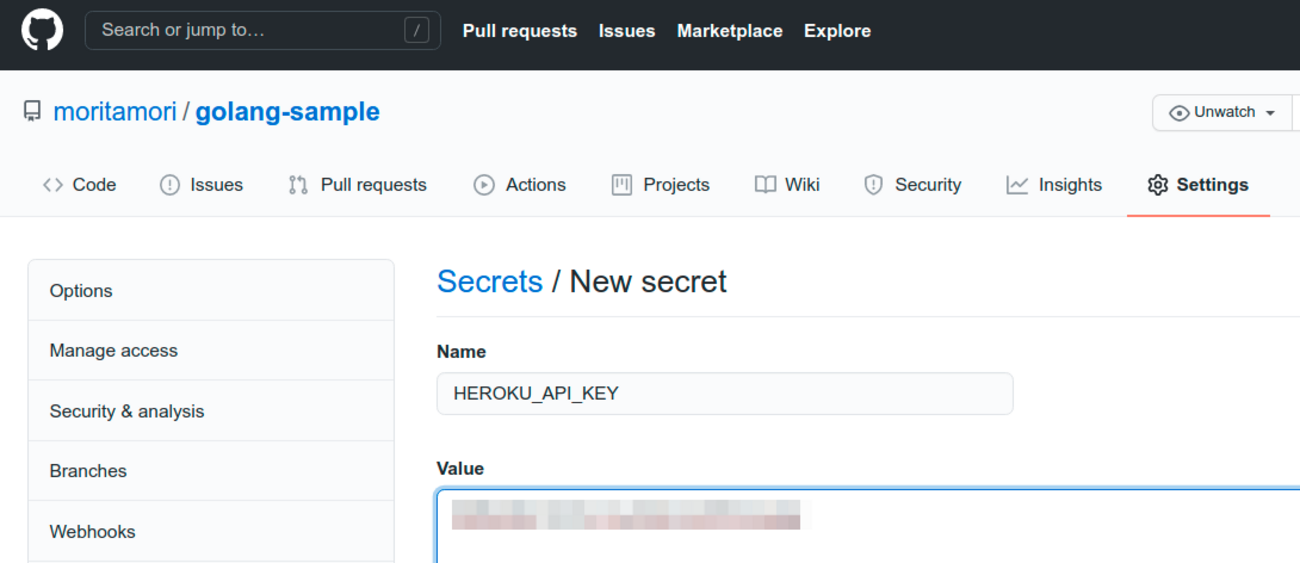This screenshot has height=563, width=1300.
Task: Click the Code tab angle-brackets icon
Action: click(x=53, y=185)
